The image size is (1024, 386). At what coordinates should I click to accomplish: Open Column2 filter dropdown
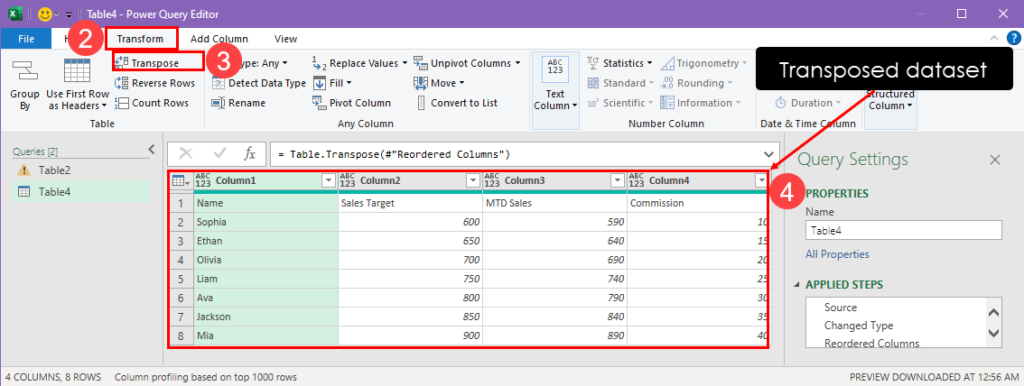(473, 181)
